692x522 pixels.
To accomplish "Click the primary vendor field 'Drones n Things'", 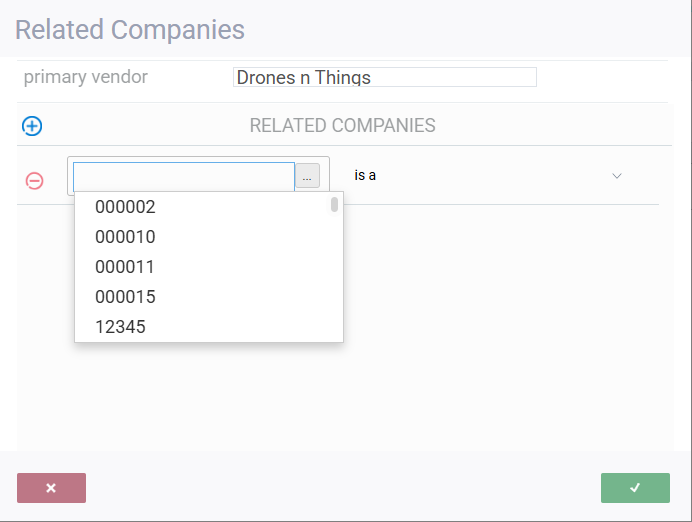I will [x=384, y=78].
